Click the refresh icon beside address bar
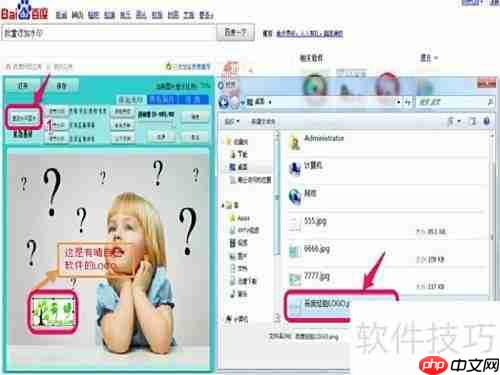 (408, 102)
